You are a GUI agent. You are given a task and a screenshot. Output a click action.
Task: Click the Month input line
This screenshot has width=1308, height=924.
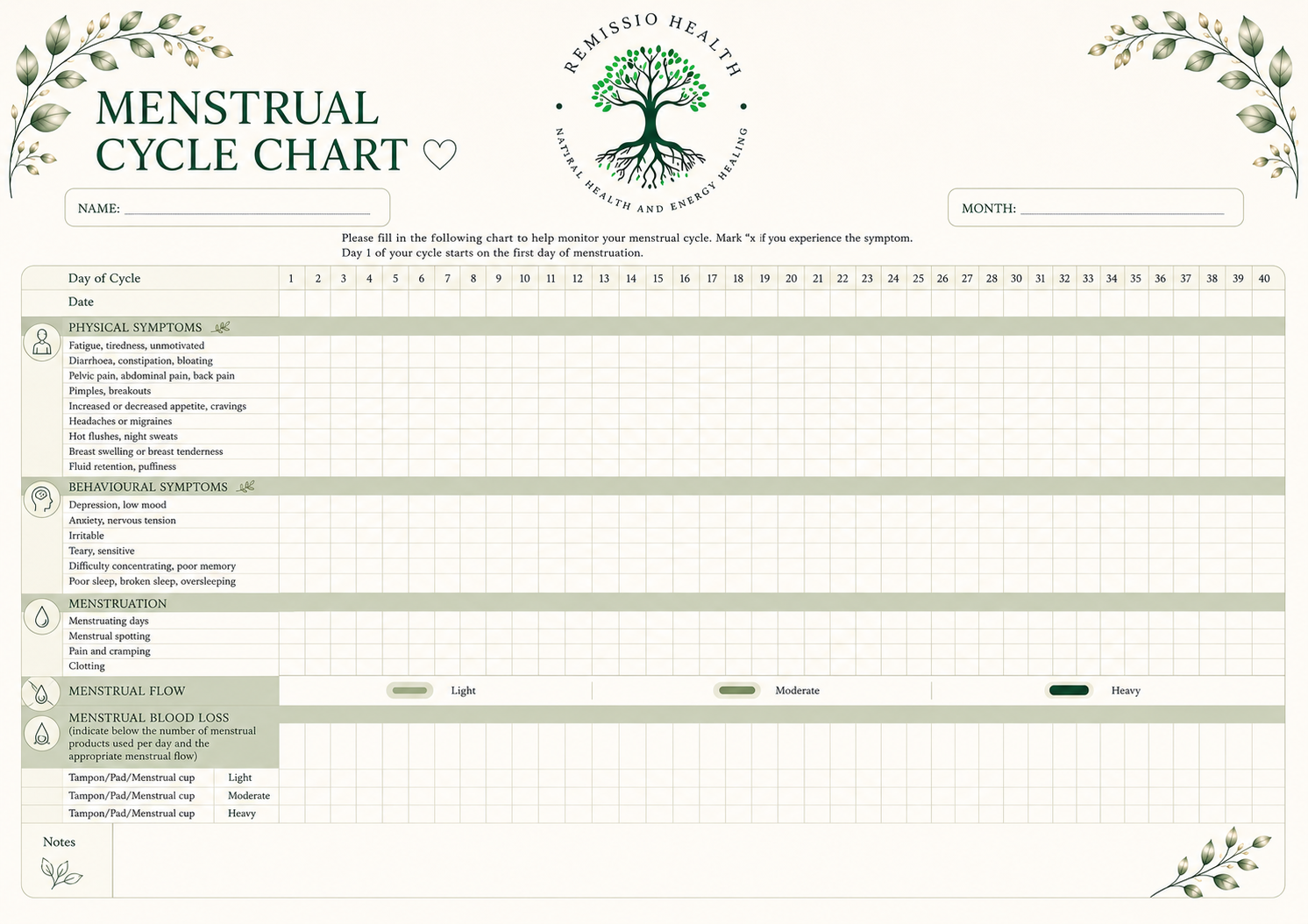[1122, 213]
